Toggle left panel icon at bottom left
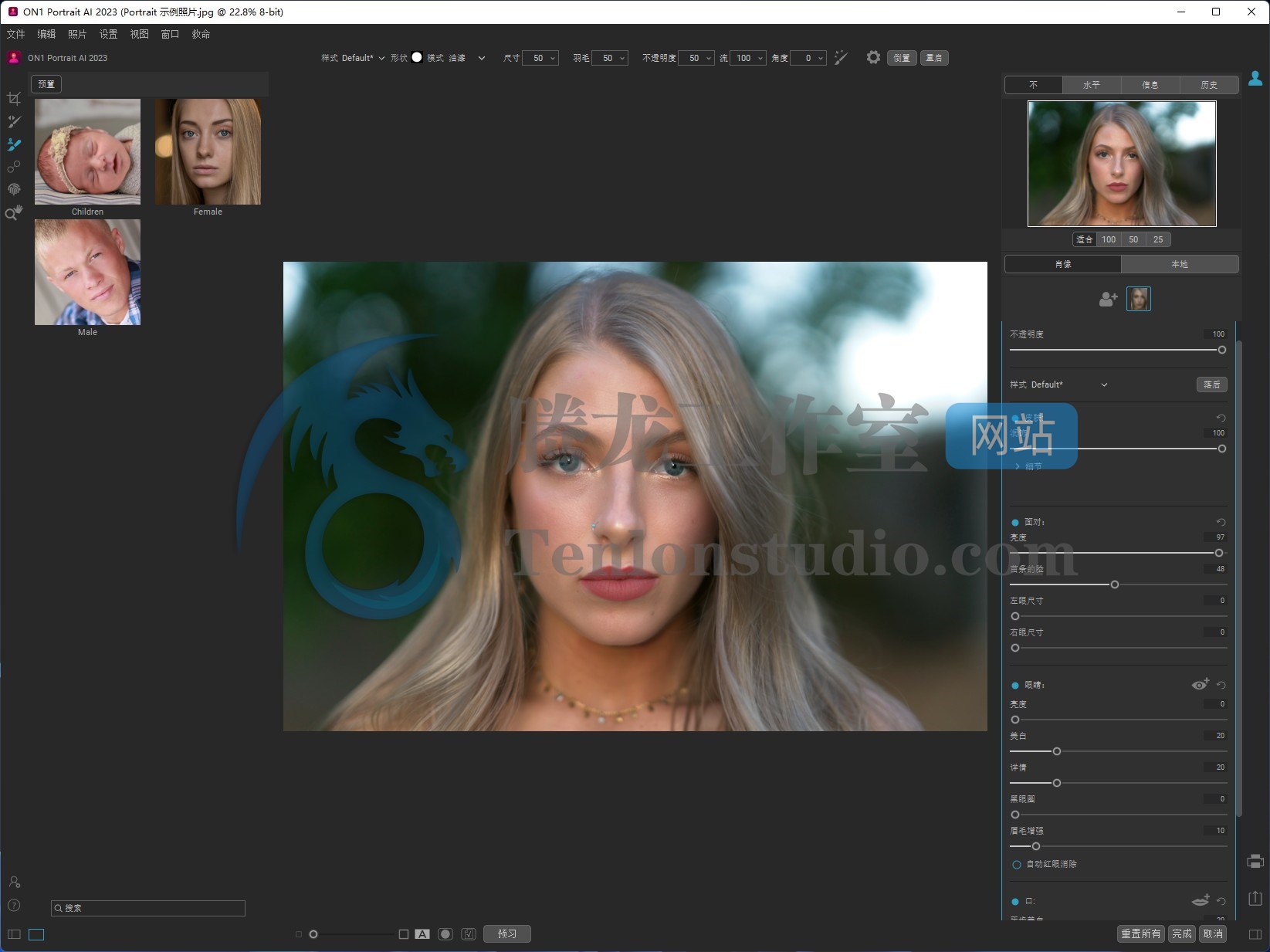The height and width of the screenshot is (952, 1270). tap(14, 934)
